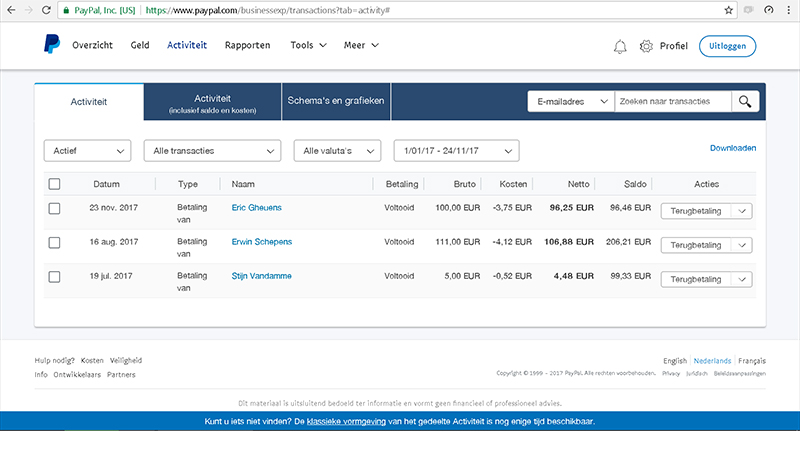
Task: Open the Privacy footer link
Action: click(671, 373)
